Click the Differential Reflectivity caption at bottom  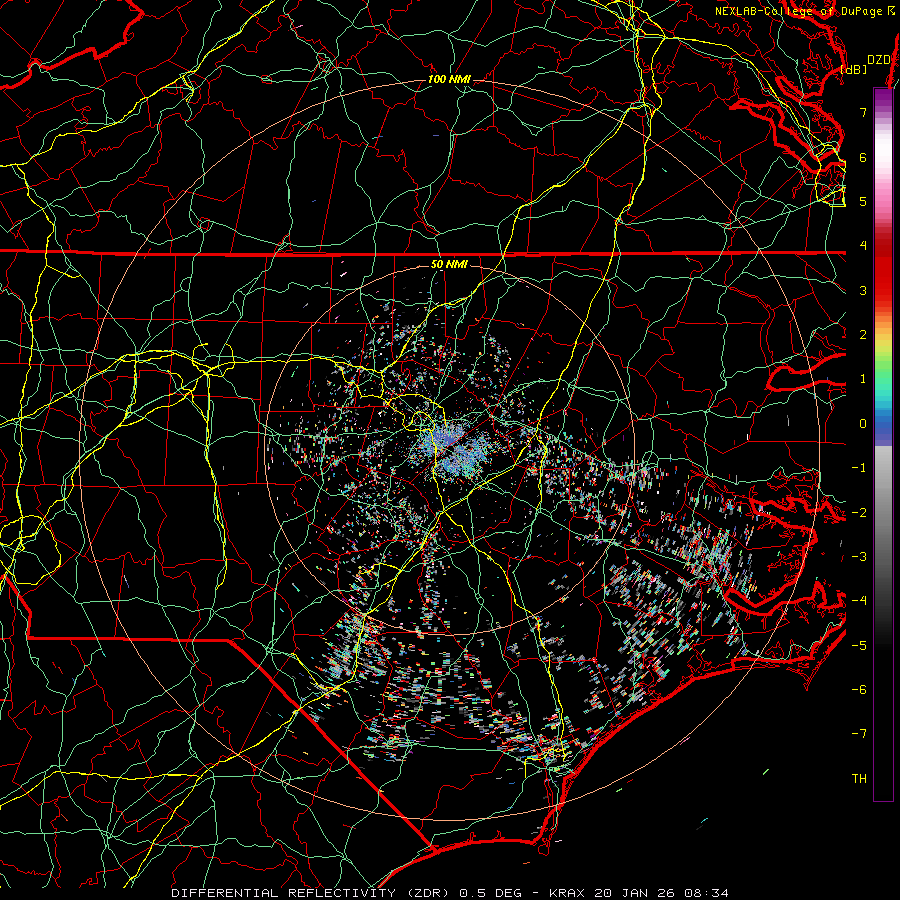click(450, 893)
